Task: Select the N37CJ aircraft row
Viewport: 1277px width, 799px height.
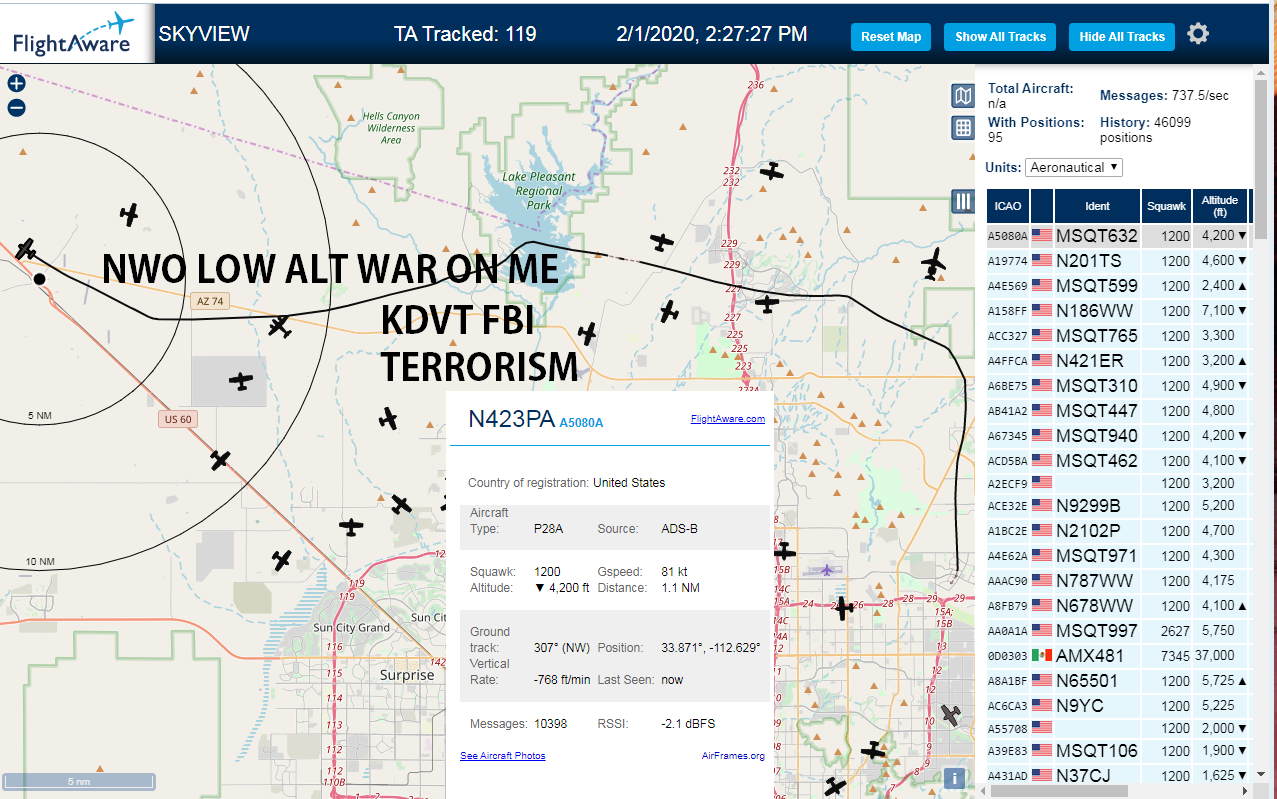Action: coord(1118,776)
